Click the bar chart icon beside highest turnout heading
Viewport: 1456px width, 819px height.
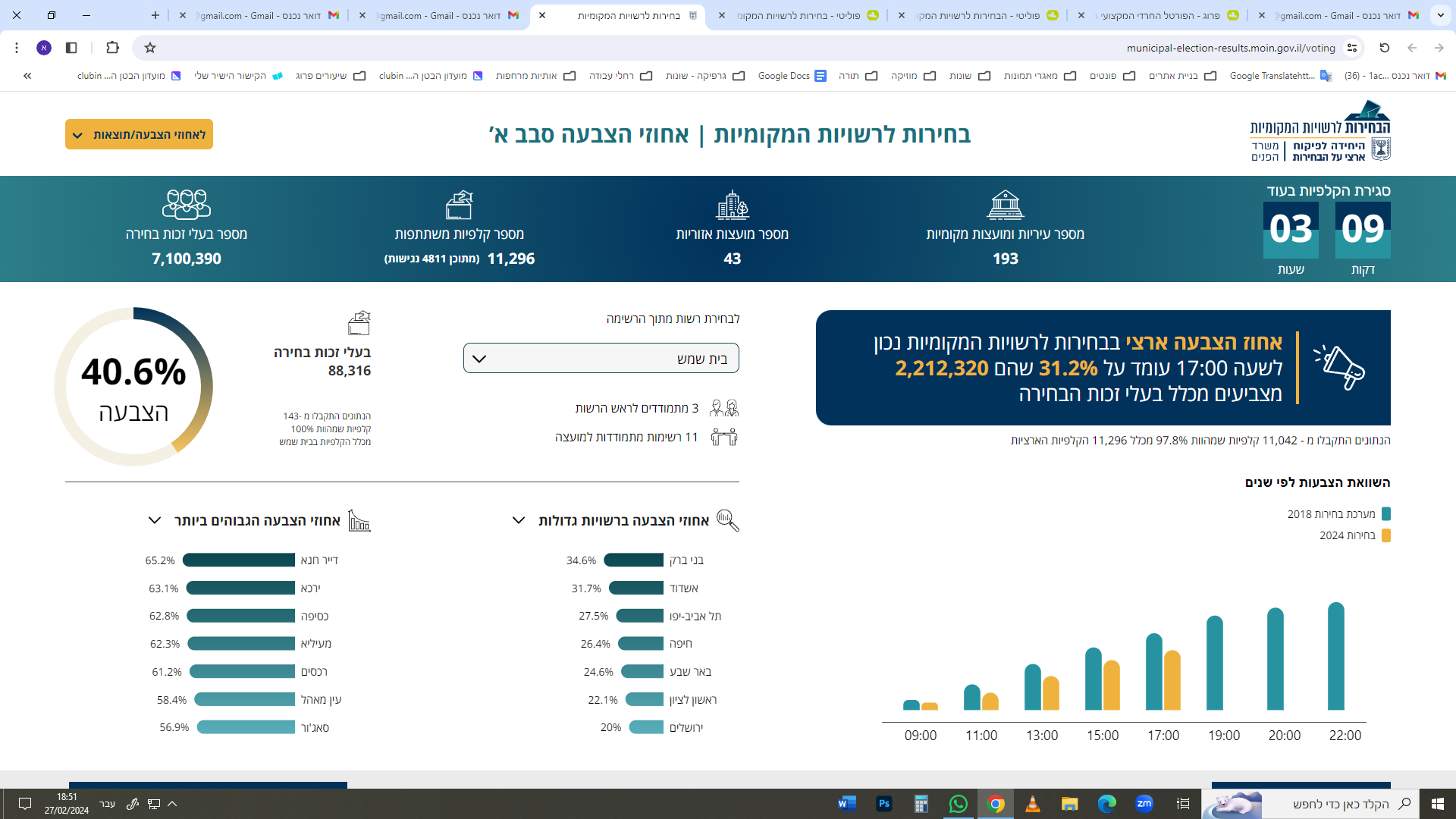(359, 520)
